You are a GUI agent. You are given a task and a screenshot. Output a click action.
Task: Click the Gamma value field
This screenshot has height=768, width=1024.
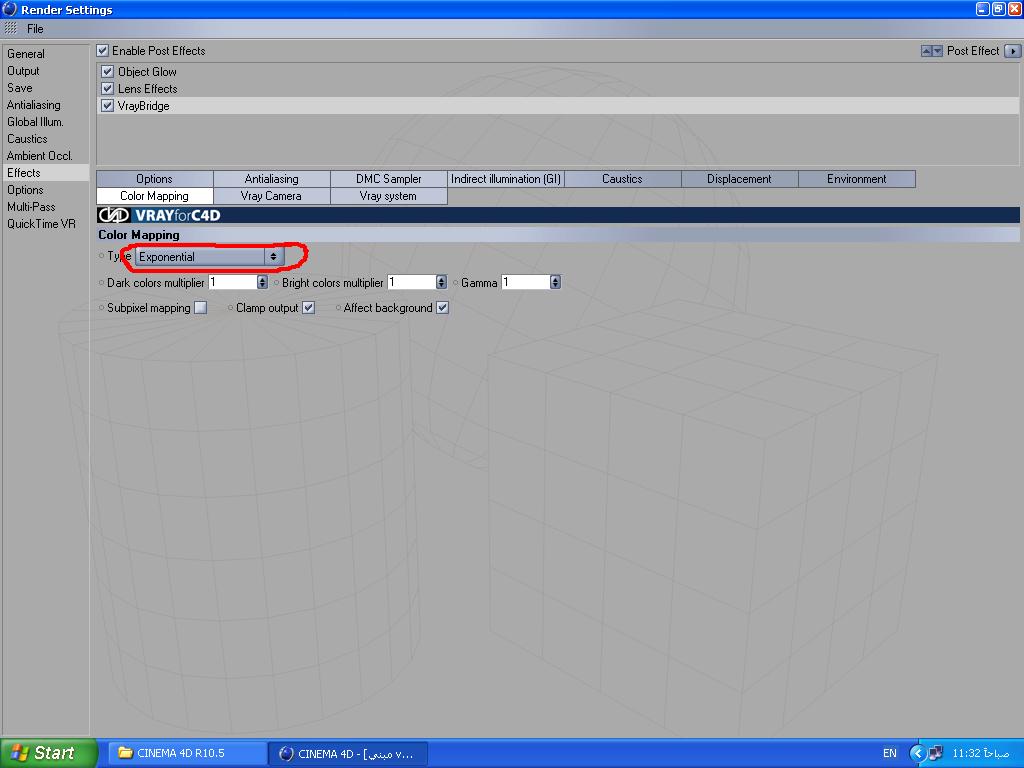pyautogui.click(x=525, y=282)
